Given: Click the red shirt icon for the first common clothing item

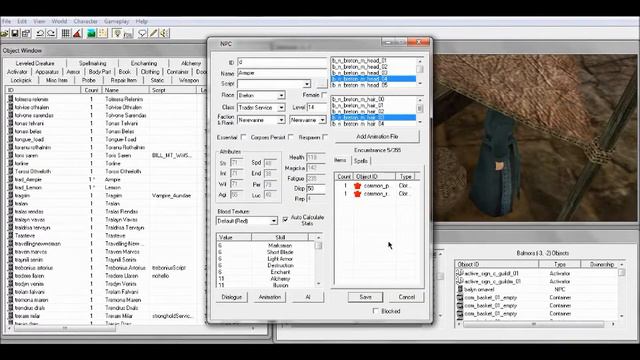Looking at the screenshot, I should 358,186.
